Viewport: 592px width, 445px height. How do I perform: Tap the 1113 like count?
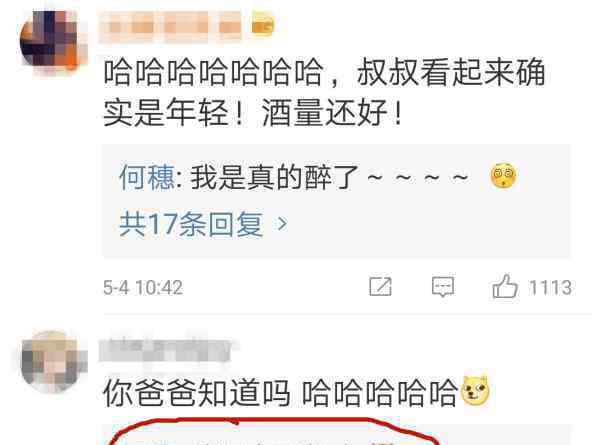[550, 288]
